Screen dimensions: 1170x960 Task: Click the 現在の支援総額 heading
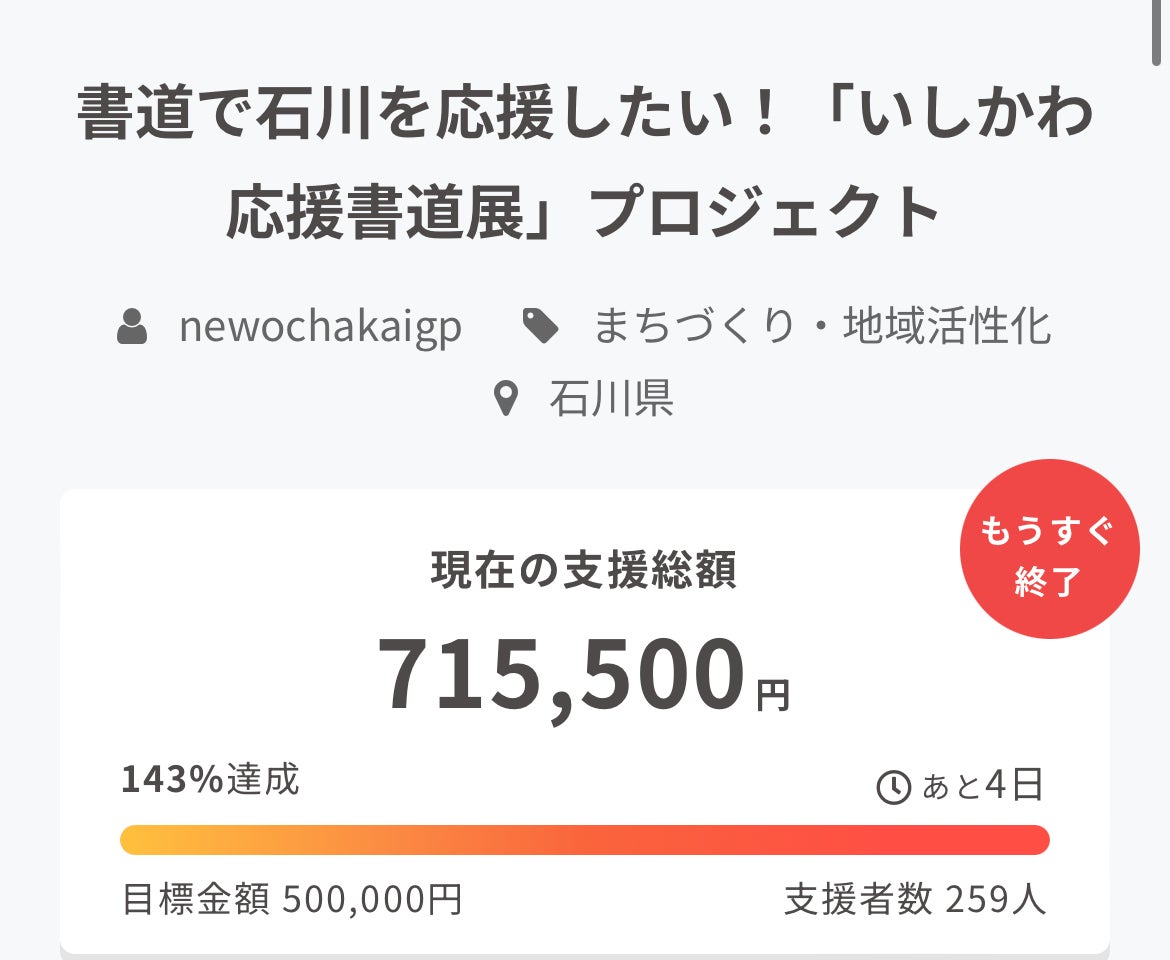point(584,570)
